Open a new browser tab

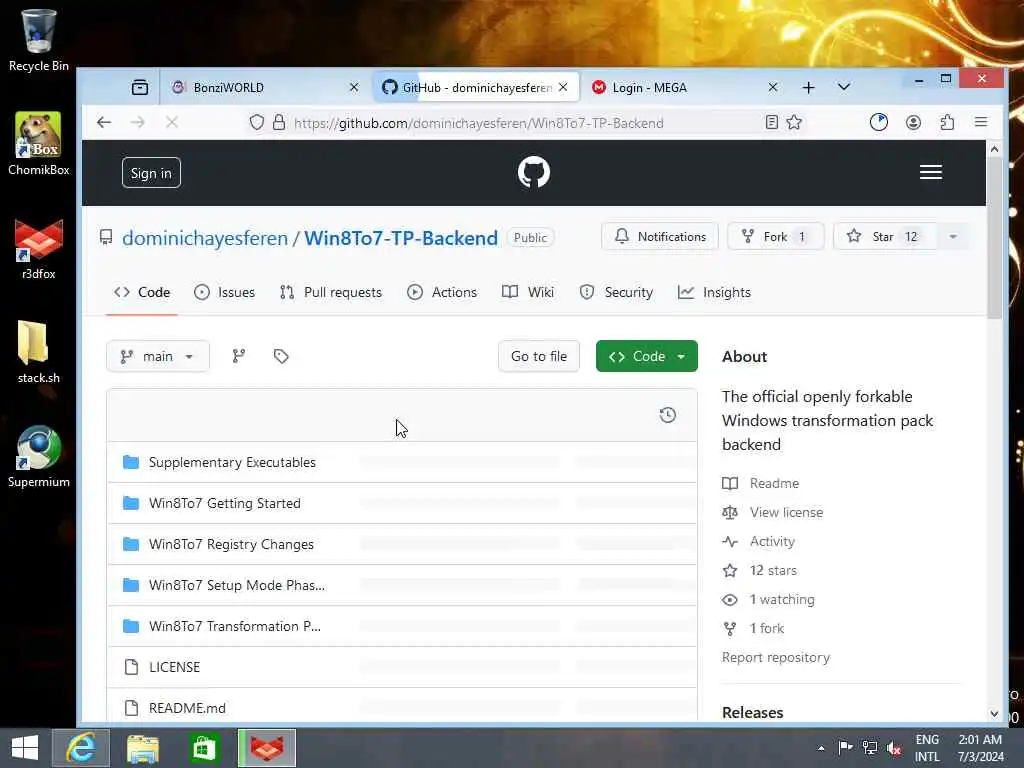[x=808, y=87]
